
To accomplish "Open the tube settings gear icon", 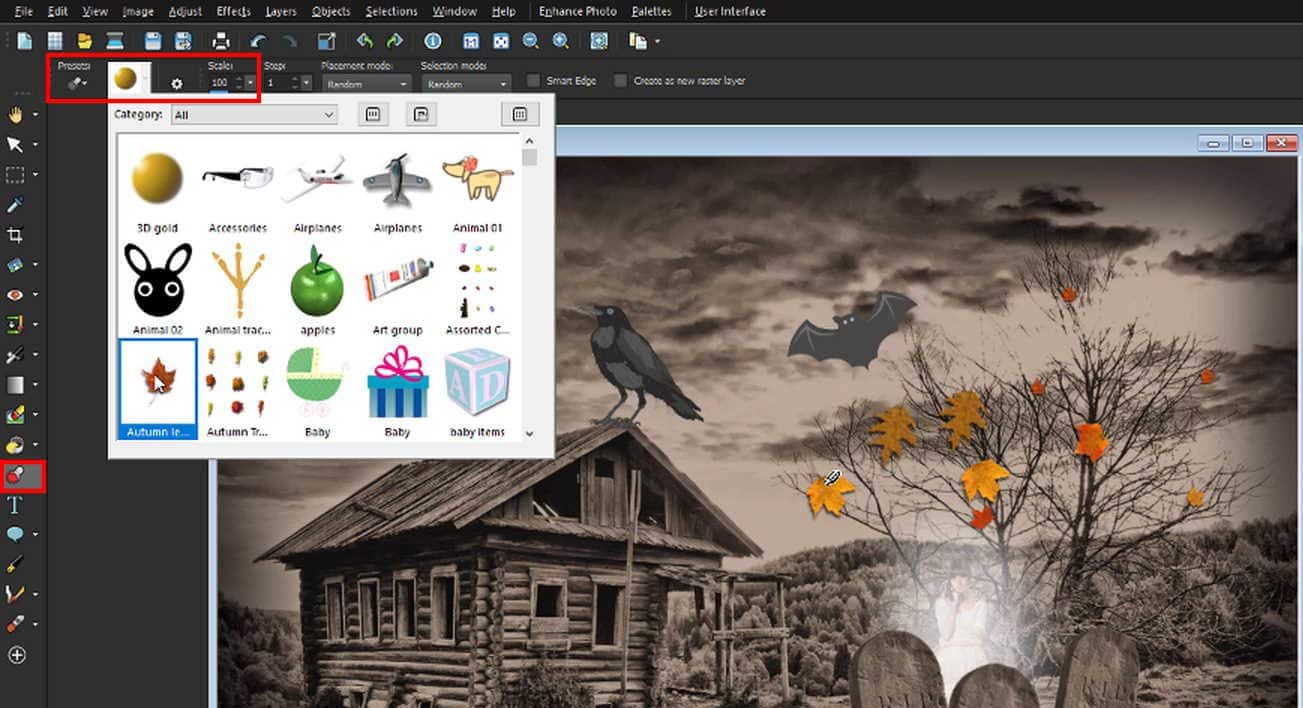I will coord(176,84).
